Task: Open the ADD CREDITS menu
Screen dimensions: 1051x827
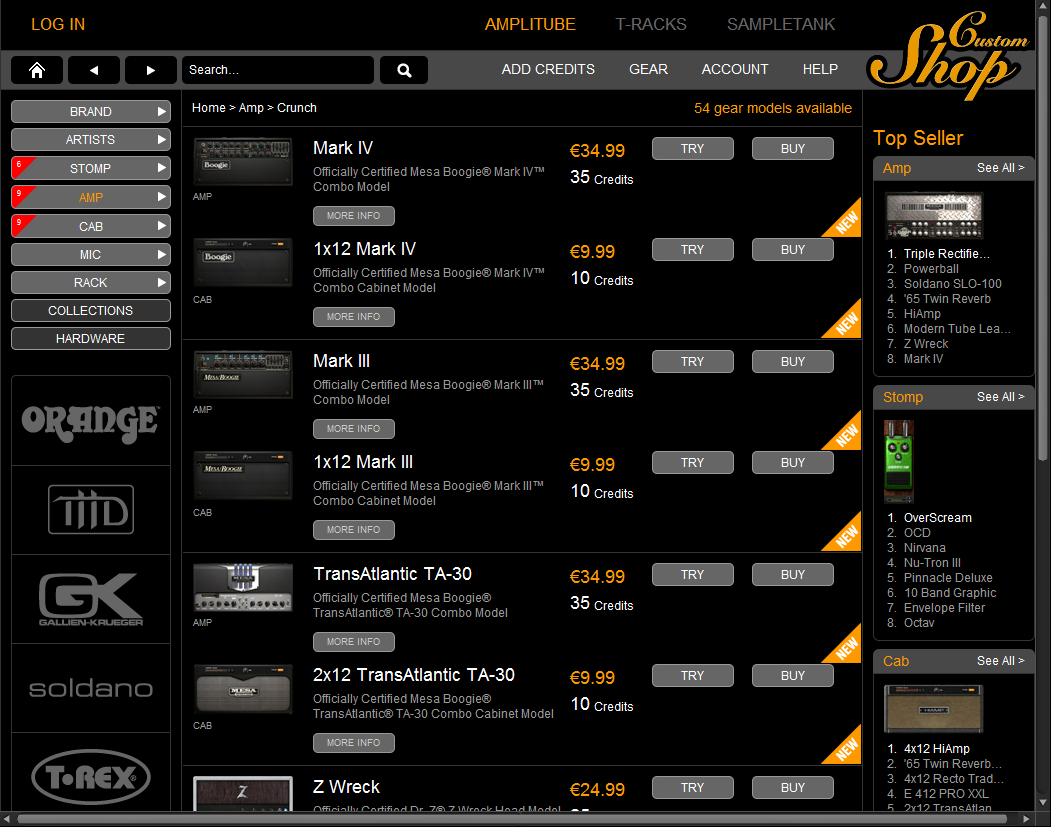Action: 548,70
